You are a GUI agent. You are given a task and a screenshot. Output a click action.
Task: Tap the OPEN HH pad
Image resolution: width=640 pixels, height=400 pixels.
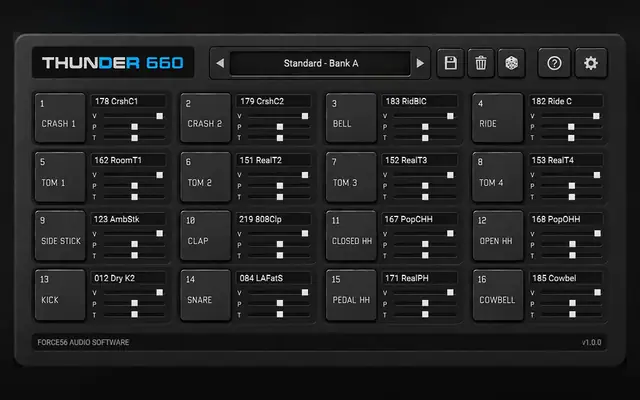pyautogui.click(x=498, y=236)
